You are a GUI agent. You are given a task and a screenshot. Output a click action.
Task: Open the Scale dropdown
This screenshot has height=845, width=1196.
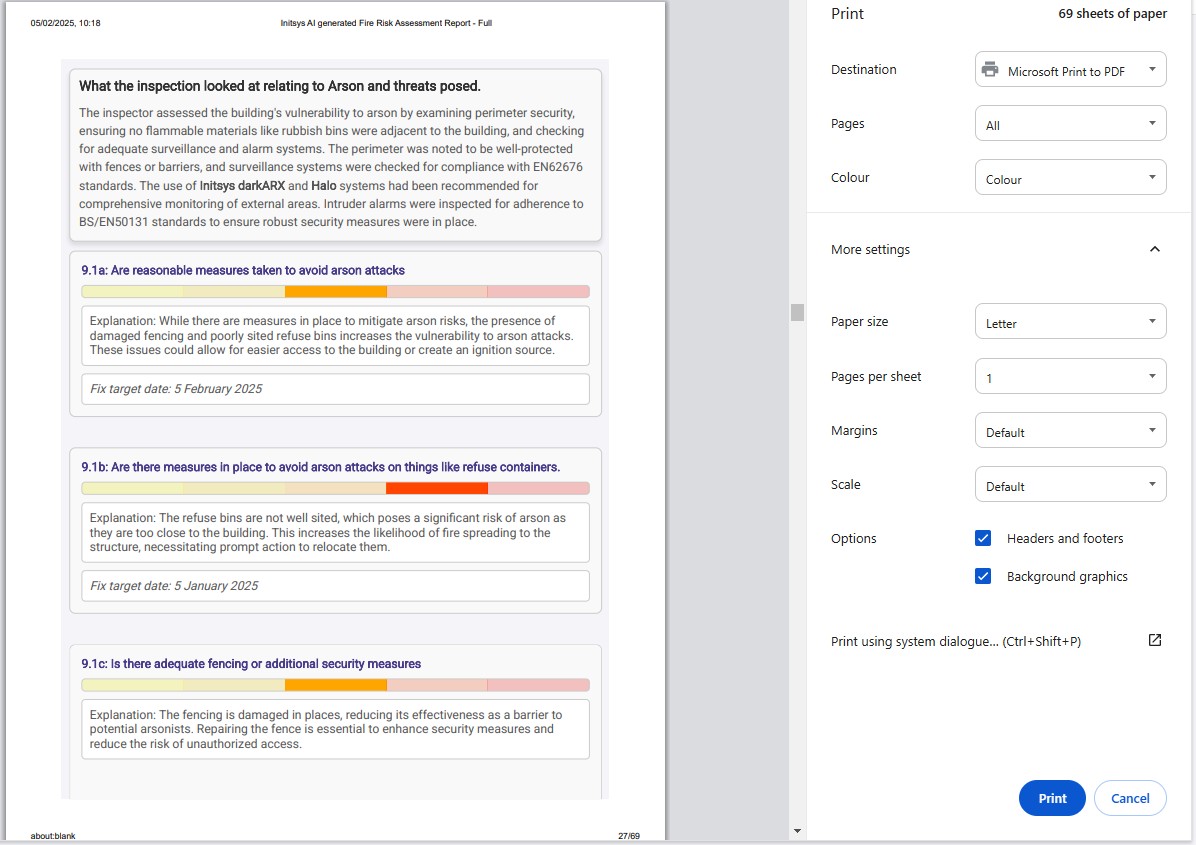coord(1070,485)
